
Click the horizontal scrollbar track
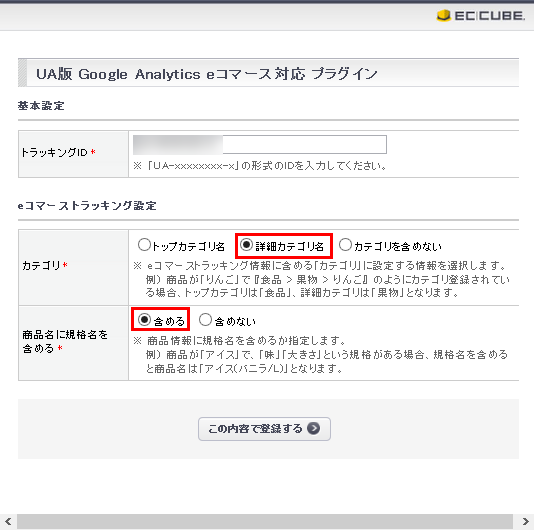(x=265, y=521)
